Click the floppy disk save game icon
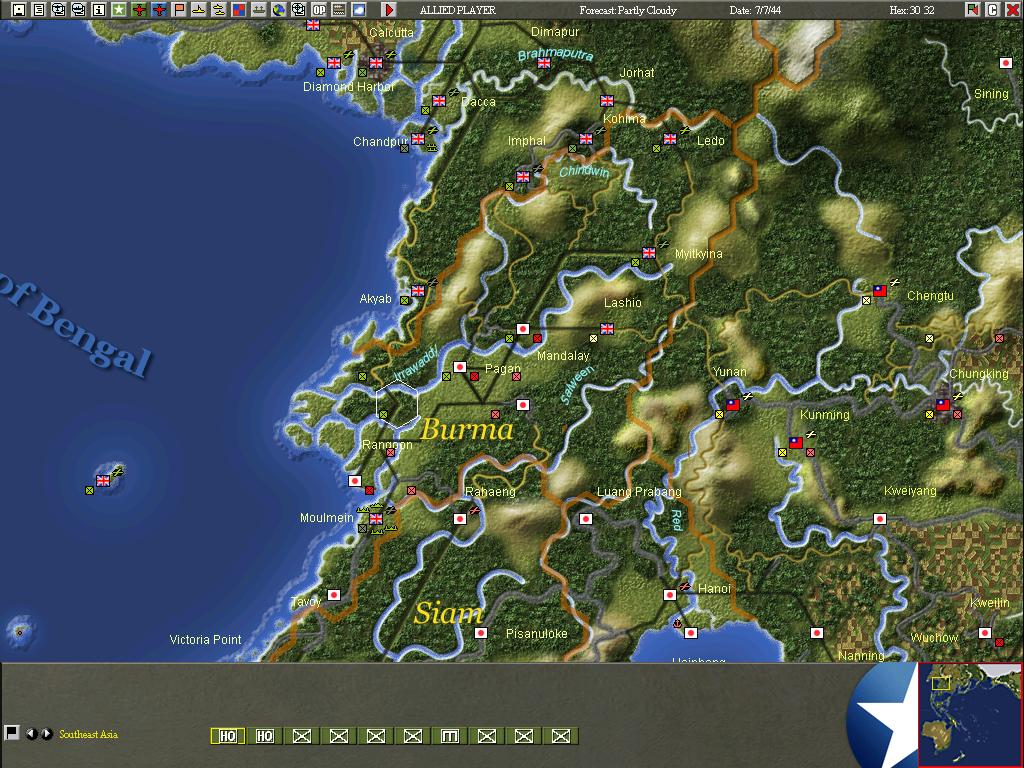This screenshot has height=768, width=1024. click(x=19, y=9)
